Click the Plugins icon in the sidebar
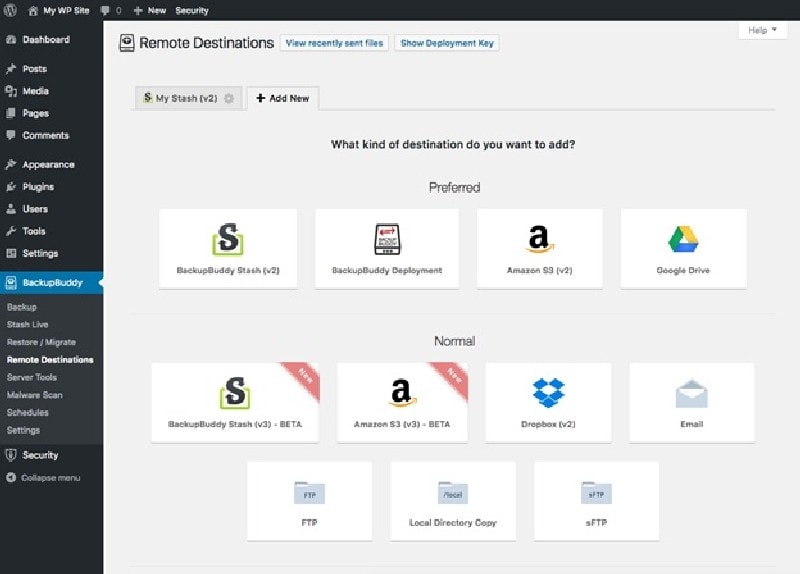 click(x=11, y=187)
